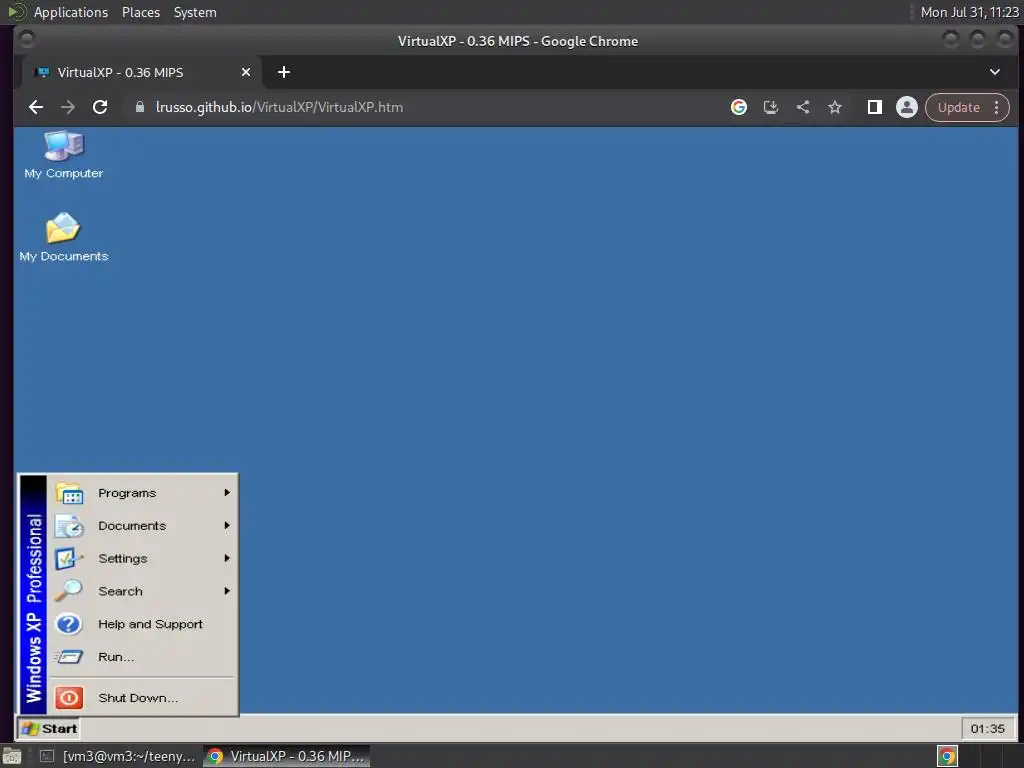Choose Run... from Start menu
The height and width of the screenshot is (768, 1024).
pos(142,657)
